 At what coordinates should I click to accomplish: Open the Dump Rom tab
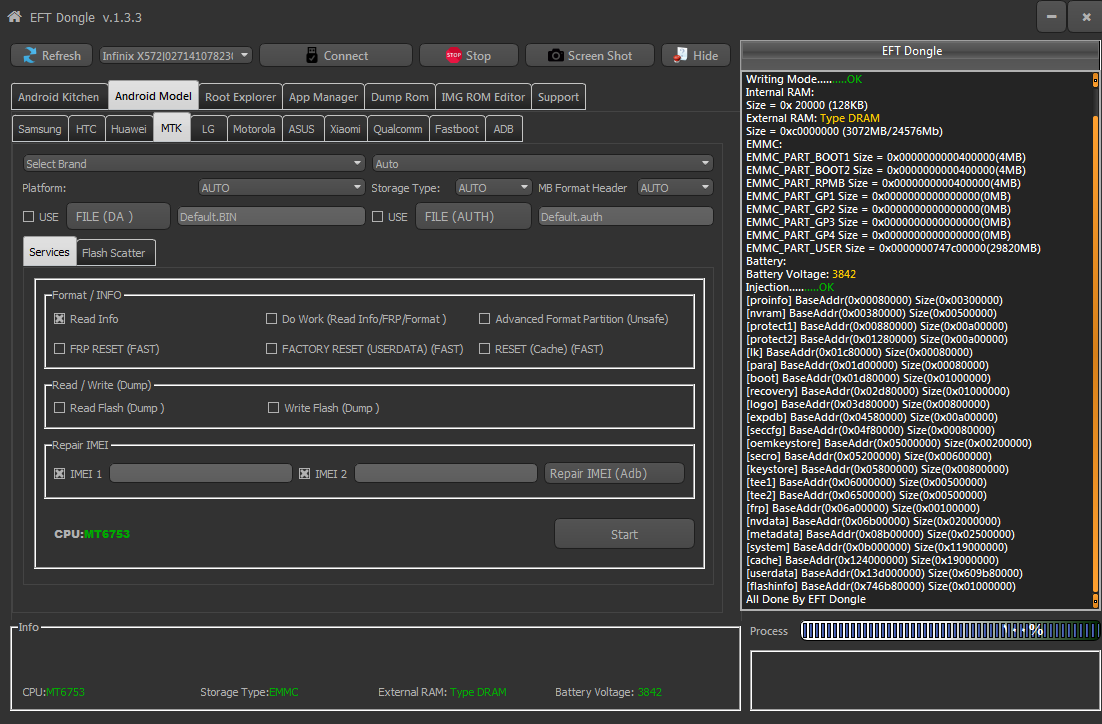(400, 97)
